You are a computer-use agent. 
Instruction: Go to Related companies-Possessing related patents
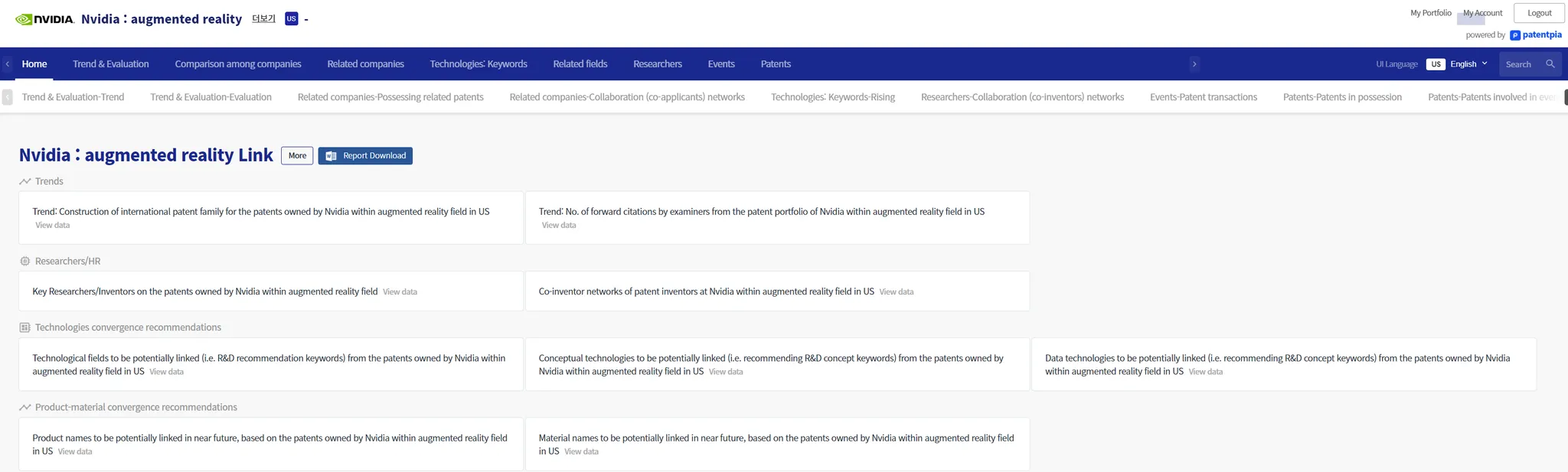click(x=390, y=97)
